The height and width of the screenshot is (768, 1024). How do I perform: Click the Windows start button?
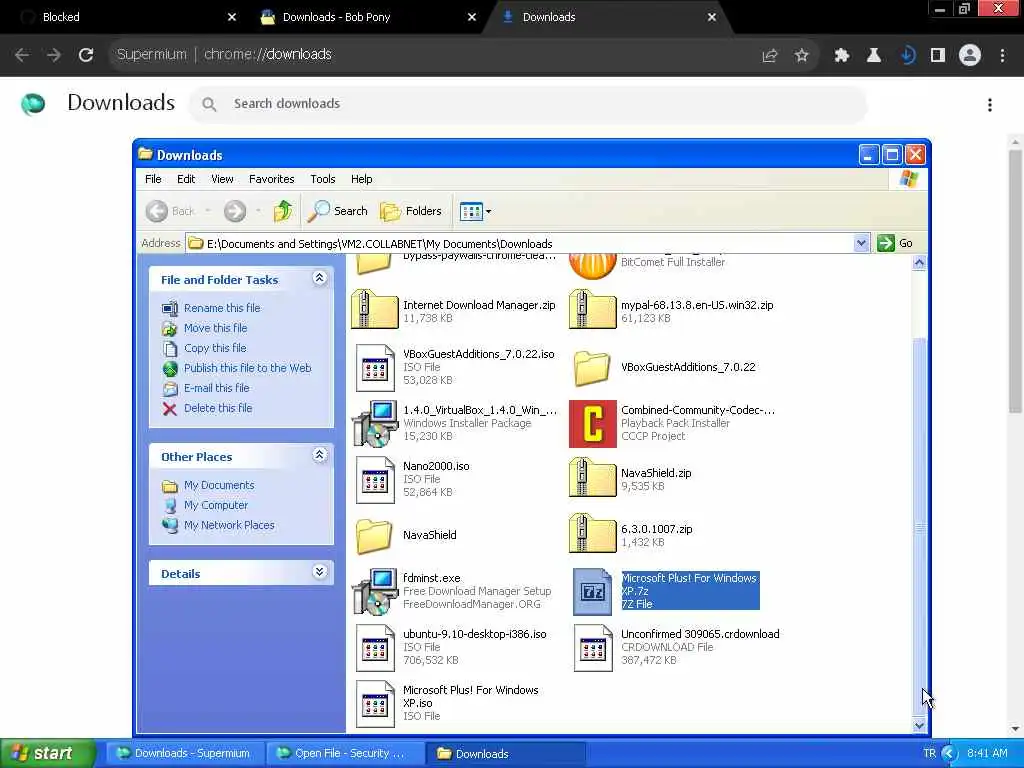pos(47,753)
